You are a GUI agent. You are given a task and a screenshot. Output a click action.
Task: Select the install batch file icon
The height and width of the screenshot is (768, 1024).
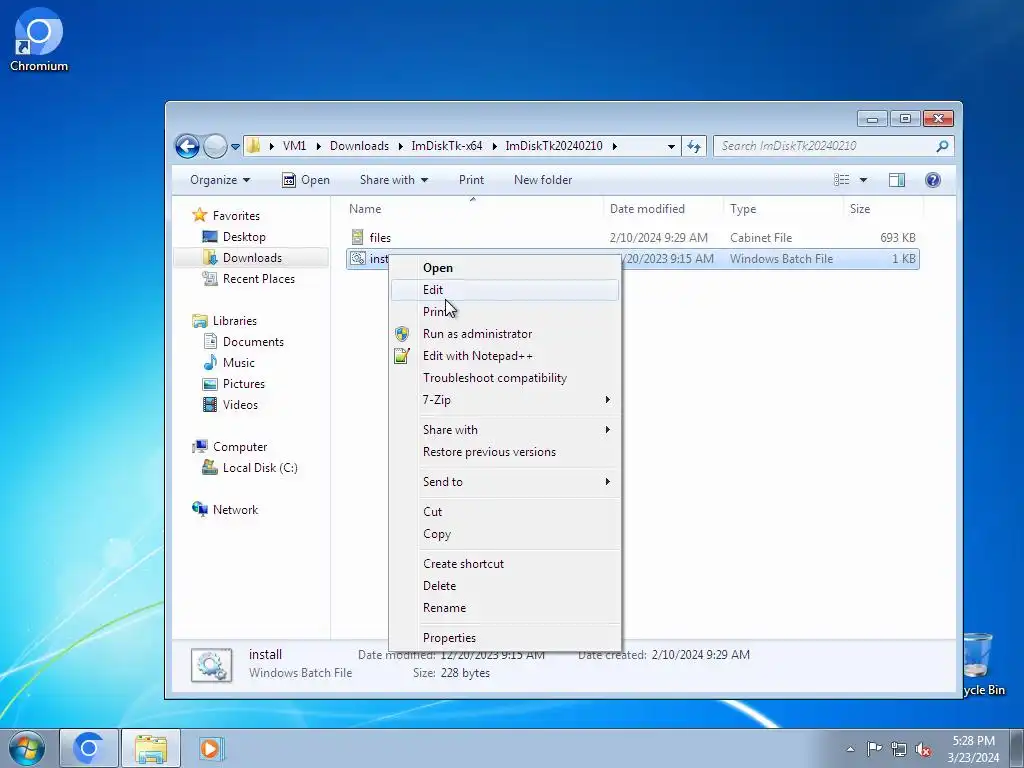coord(357,259)
